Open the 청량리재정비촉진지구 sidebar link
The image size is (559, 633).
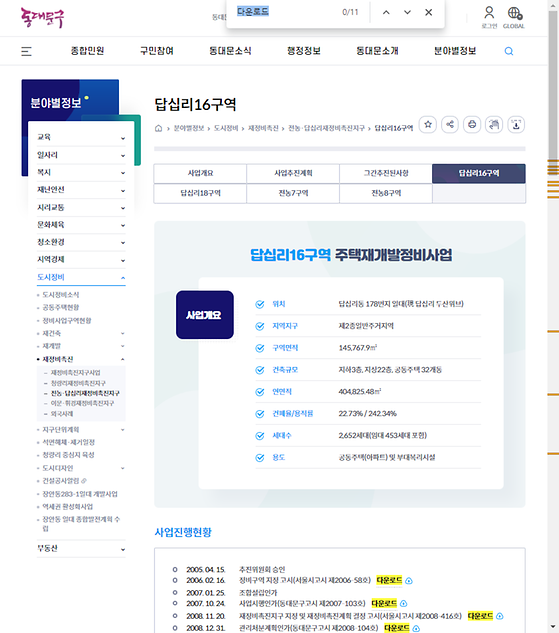[78, 383]
